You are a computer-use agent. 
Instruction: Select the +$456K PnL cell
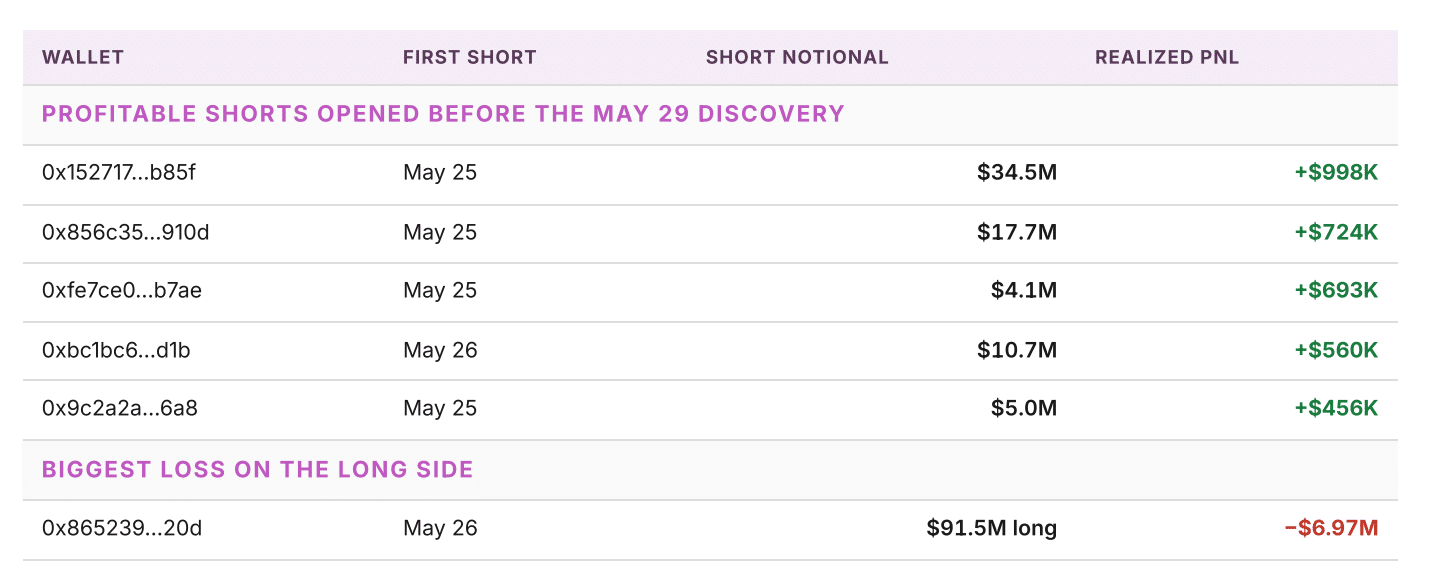[x=1336, y=408]
